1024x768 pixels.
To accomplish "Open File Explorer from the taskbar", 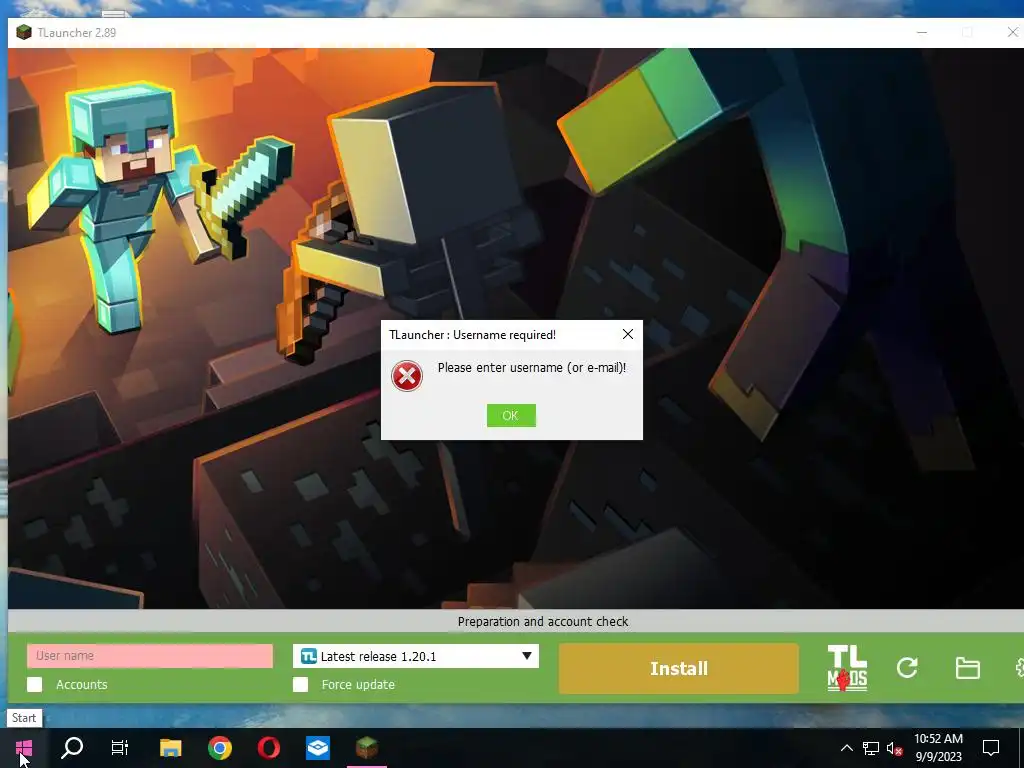I will tap(170, 748).
